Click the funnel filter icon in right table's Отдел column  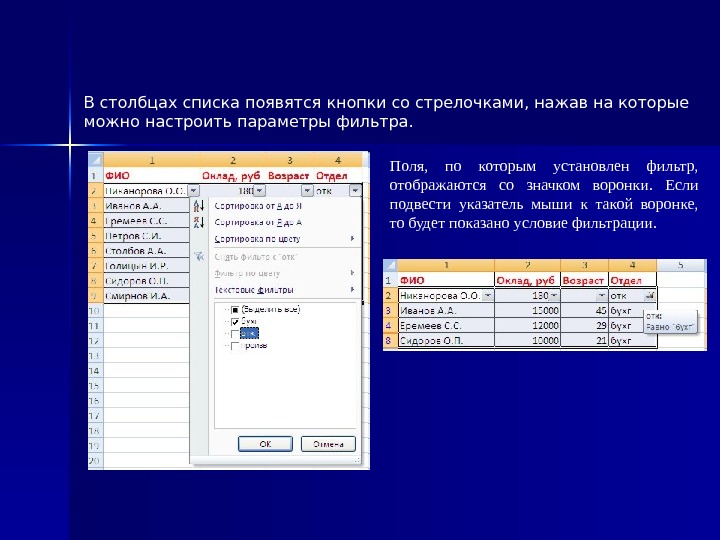click(x=650, y=296)
